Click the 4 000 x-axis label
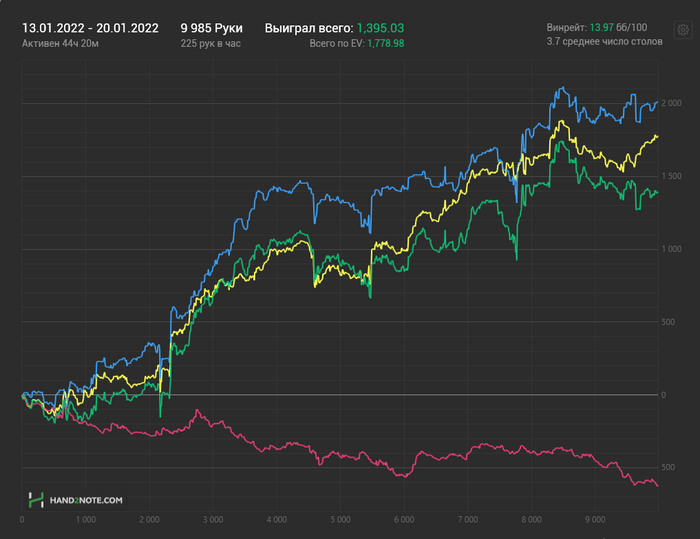 pos(277,520)
